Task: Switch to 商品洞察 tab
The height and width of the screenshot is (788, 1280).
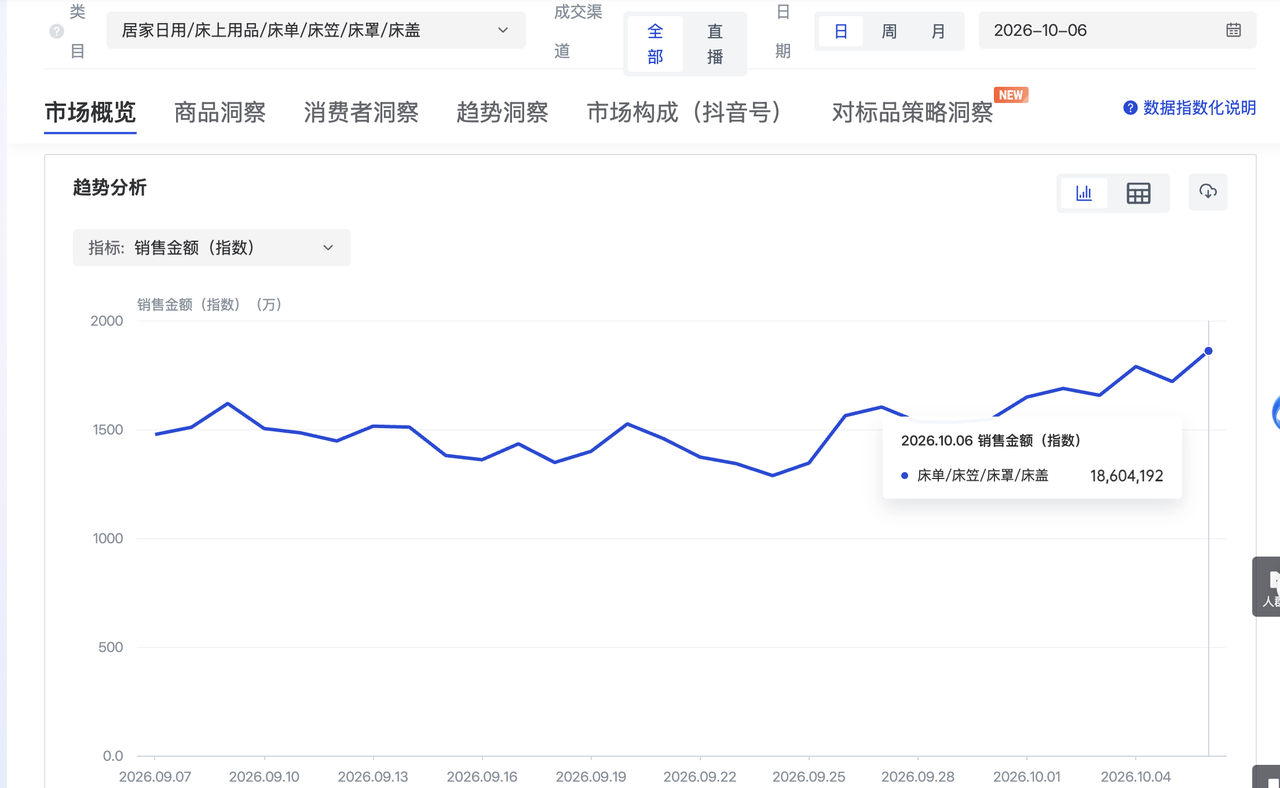Action: [x=220, y=113]
